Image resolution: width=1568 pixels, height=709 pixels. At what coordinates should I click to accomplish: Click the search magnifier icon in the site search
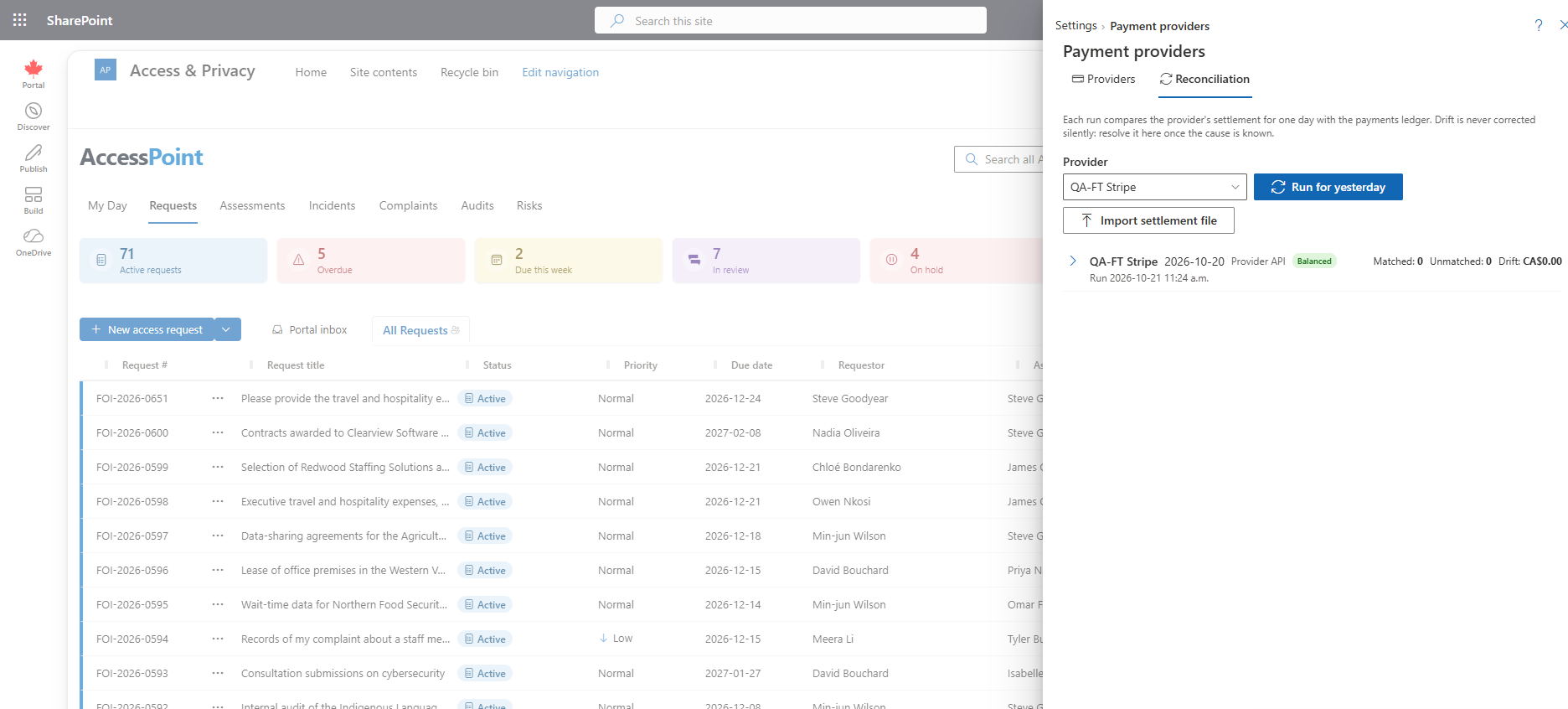617,21
